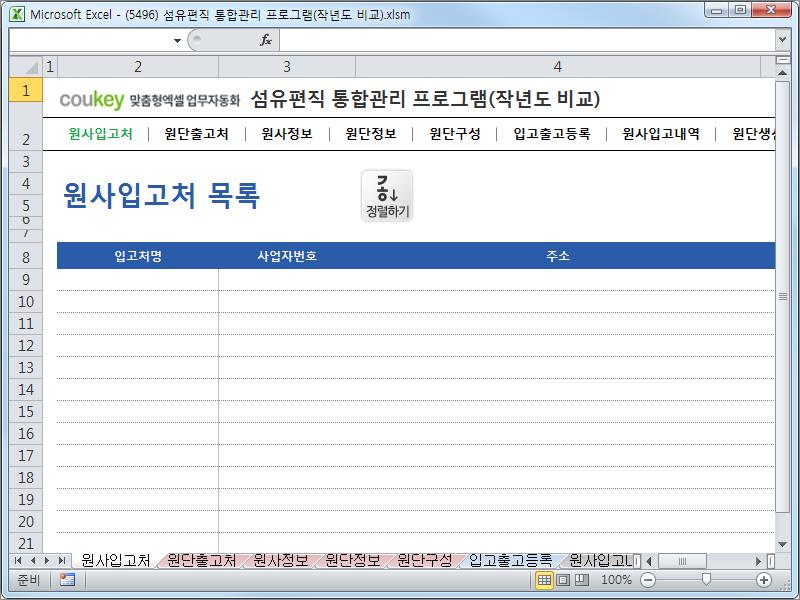This screenshot has width=800, height=600.
Task: Click the Excel application icon
Action: click(17, 14)
